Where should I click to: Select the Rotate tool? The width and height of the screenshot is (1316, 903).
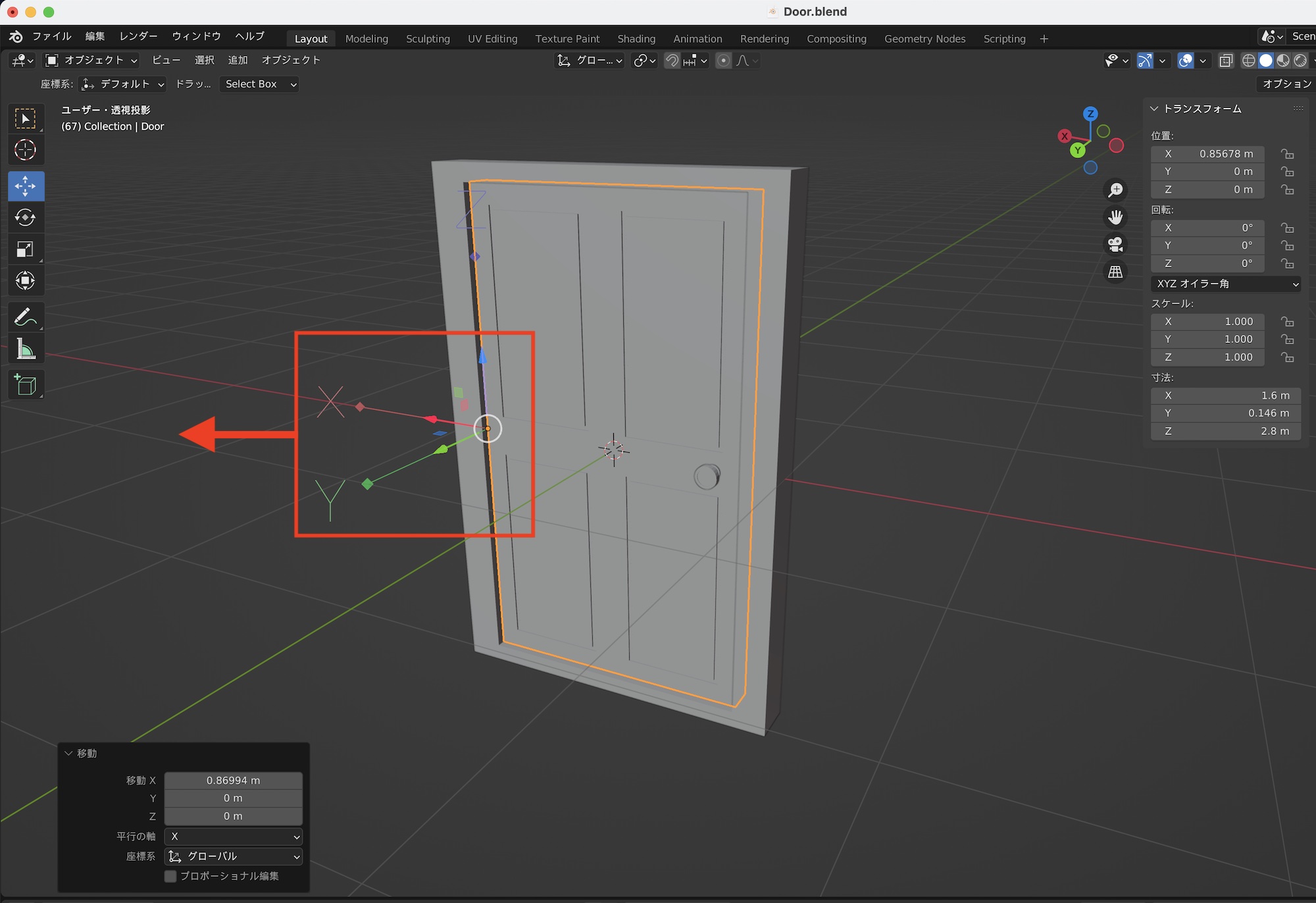click(x=25, y=217)
